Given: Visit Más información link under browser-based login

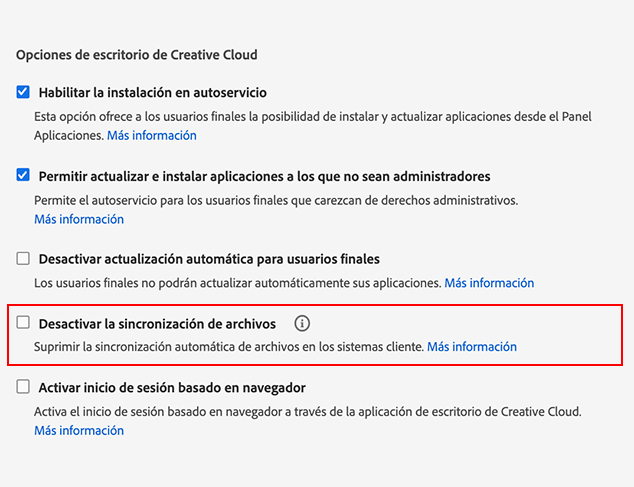Looking at the screenshot, I should [x=79, y=430].
